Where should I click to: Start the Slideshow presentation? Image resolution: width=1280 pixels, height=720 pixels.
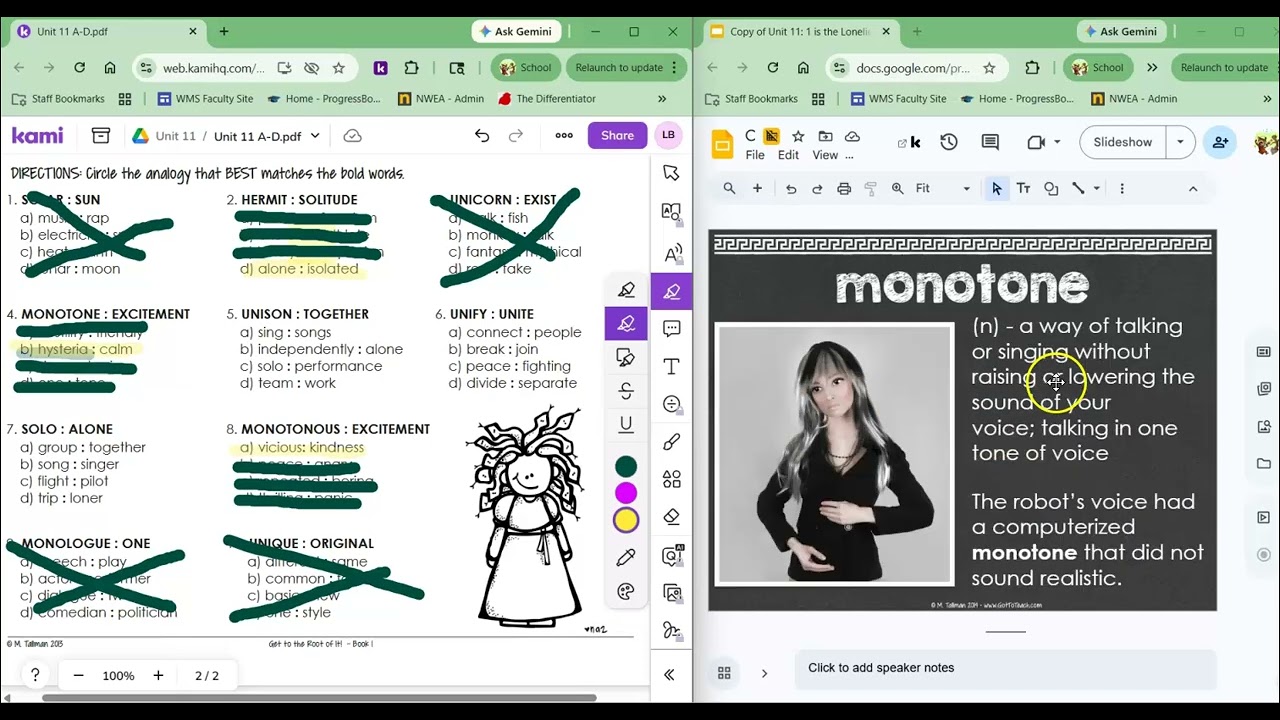point(1123,142)
